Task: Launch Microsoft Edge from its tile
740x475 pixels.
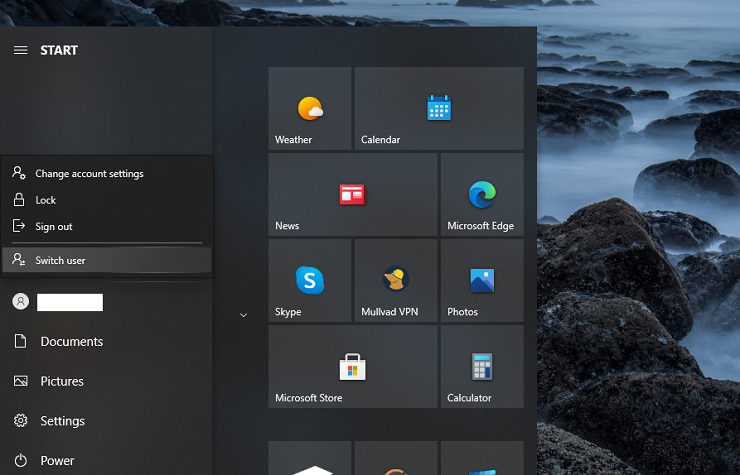Action: pos(482,195)
